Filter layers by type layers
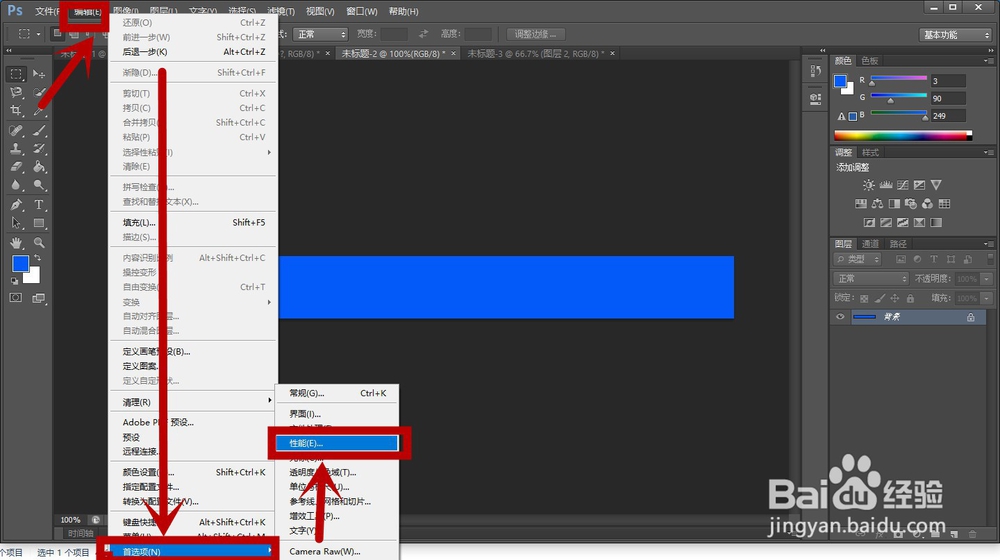 coord(934,260)
